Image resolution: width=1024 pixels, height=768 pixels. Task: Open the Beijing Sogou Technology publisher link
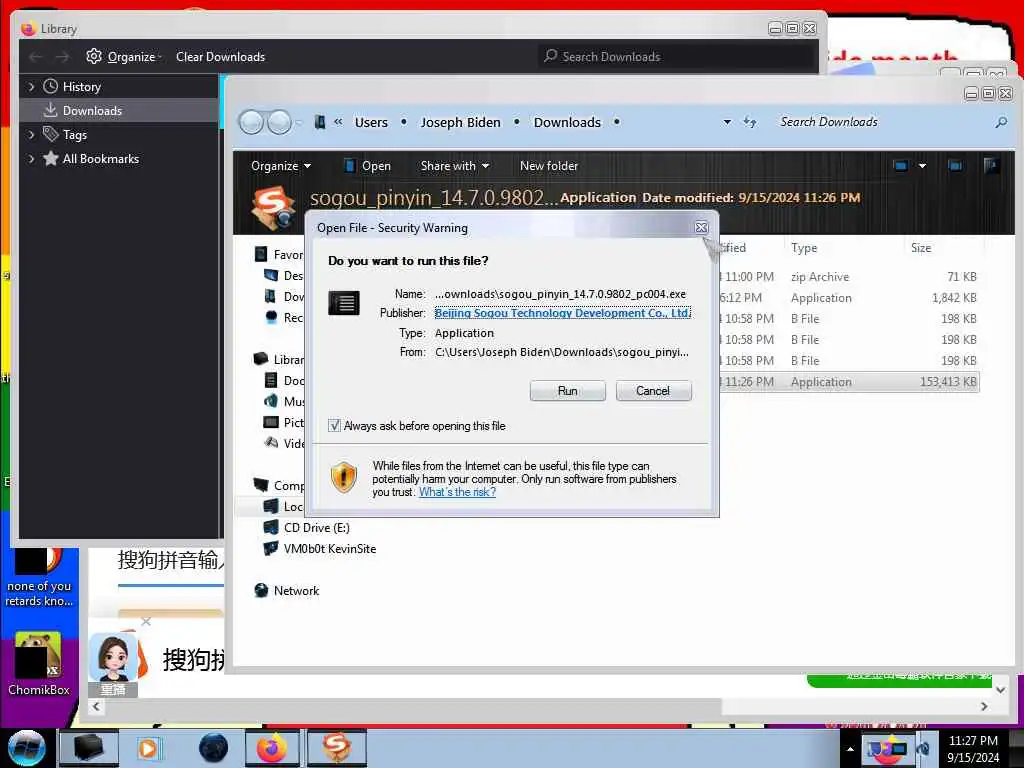pyautogui.click(x=562, y=313)
